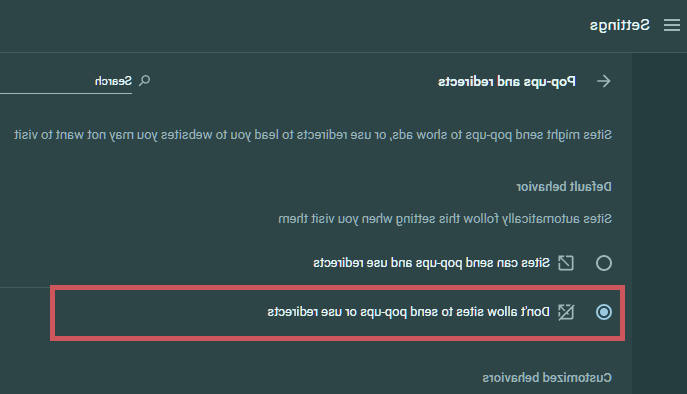Click the Sites can send pop-ups and use redirects label
This screenshot has height=394, width=687.
tap(432, 263)
